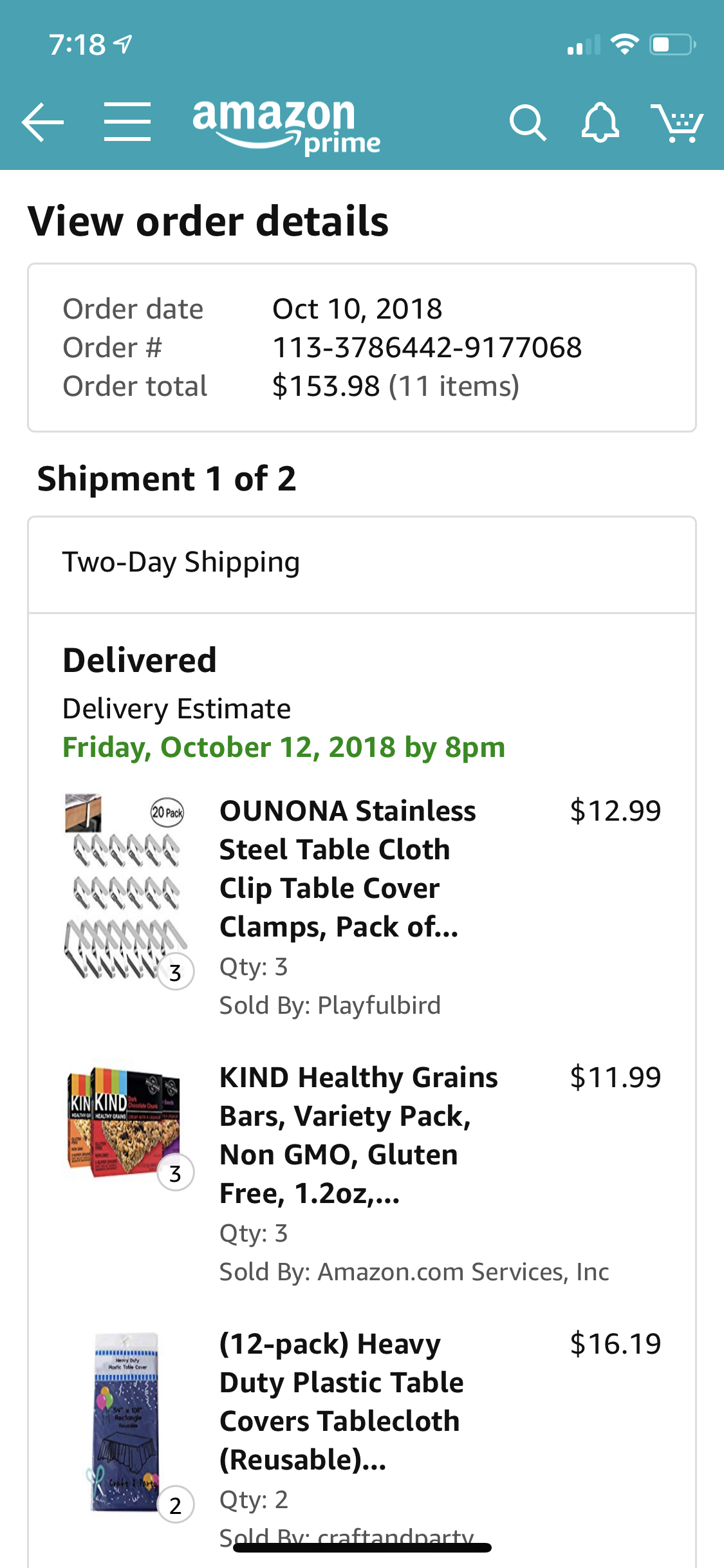
Task: Tap the battery indicator icon
Action: point(672,44)
